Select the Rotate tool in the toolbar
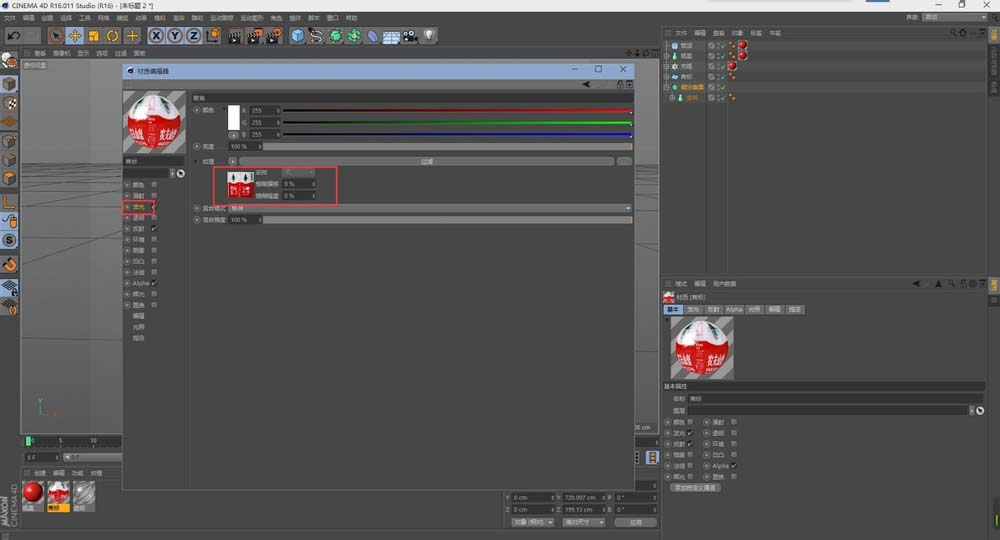Screen dimensions: 1000x540 [112, 36]
